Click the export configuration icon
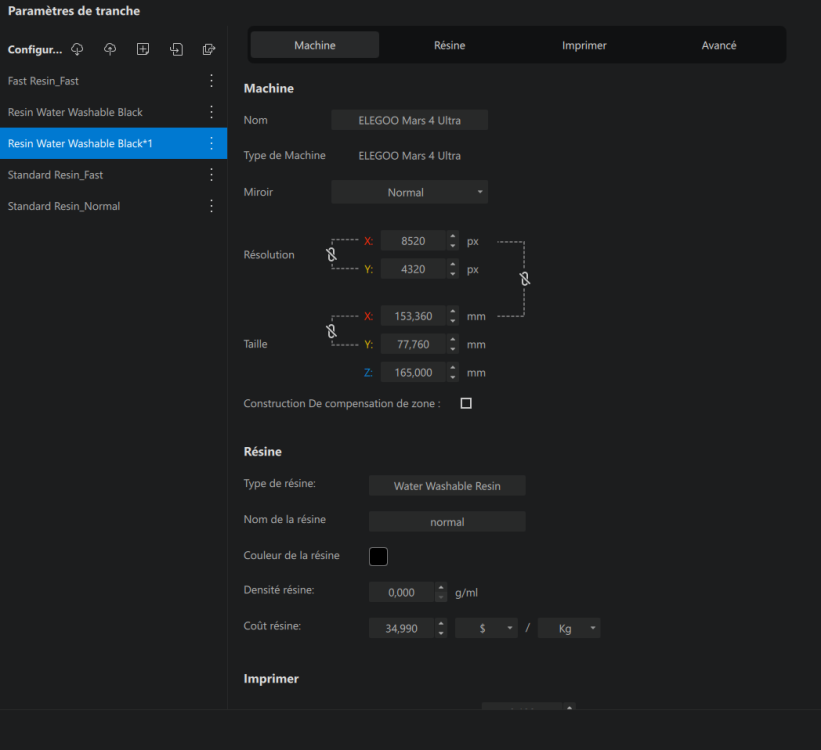The height and width of the screenshot is (750, 821). pyautogui.click(x=209, y=49)
